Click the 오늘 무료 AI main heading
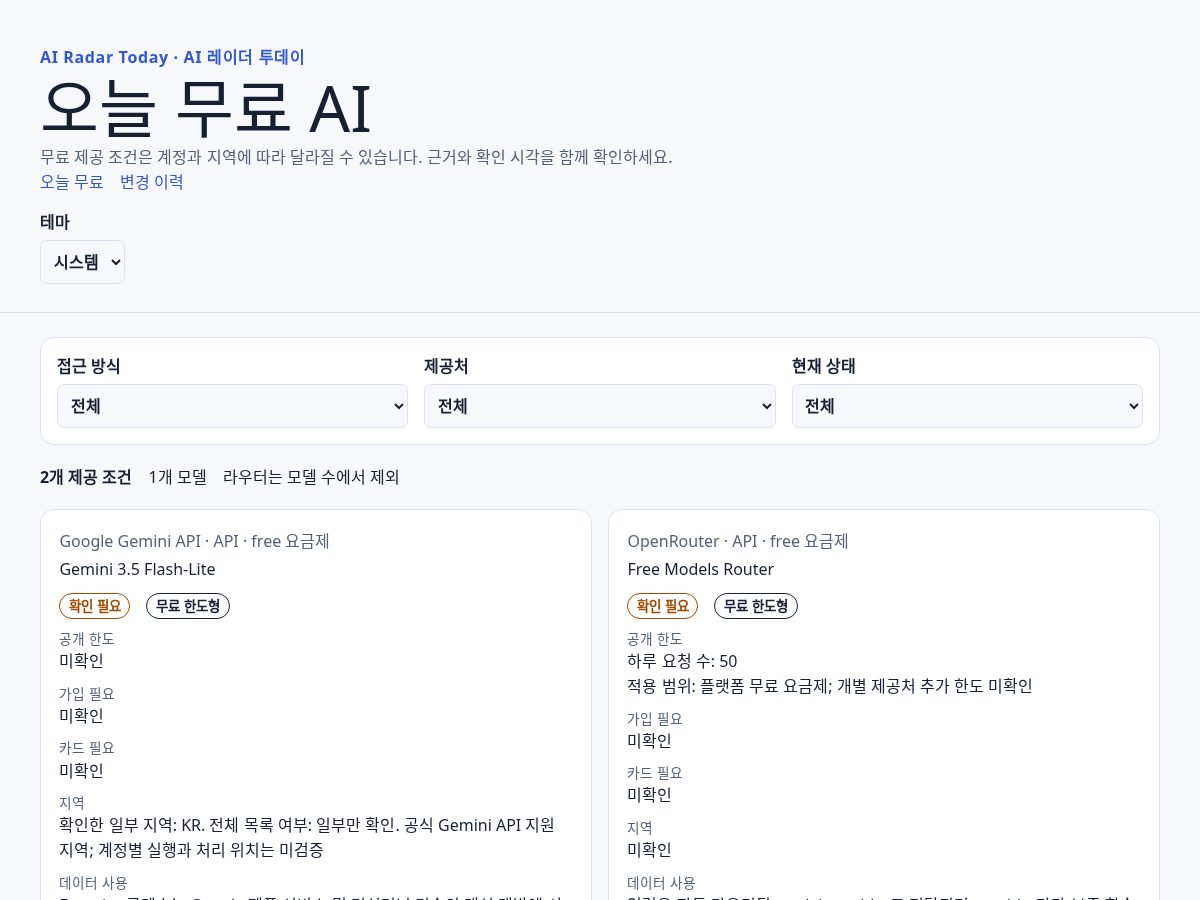Viewport: 1200px width, 900px height. click(x=205, y=108)
